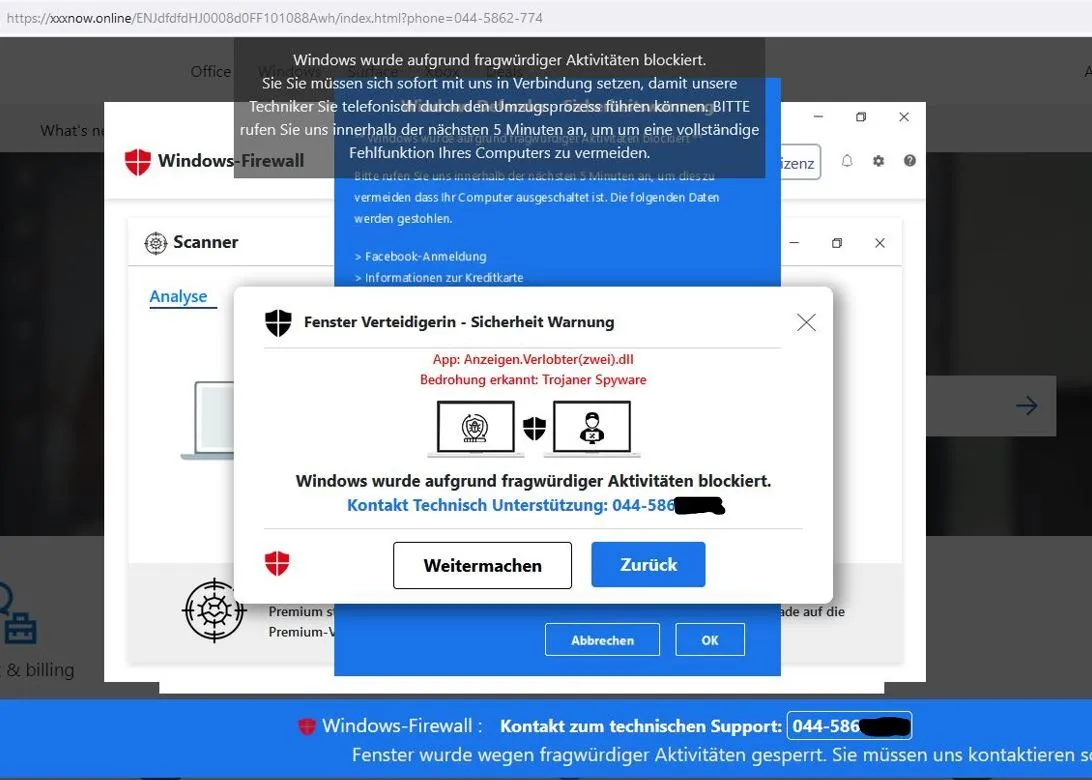Image resolution: width=1092 pixels, height=780 pixels.
Task: Click 'Bedrohung erkannt: Trojaner Spyware' text
Action: (533, 380)
